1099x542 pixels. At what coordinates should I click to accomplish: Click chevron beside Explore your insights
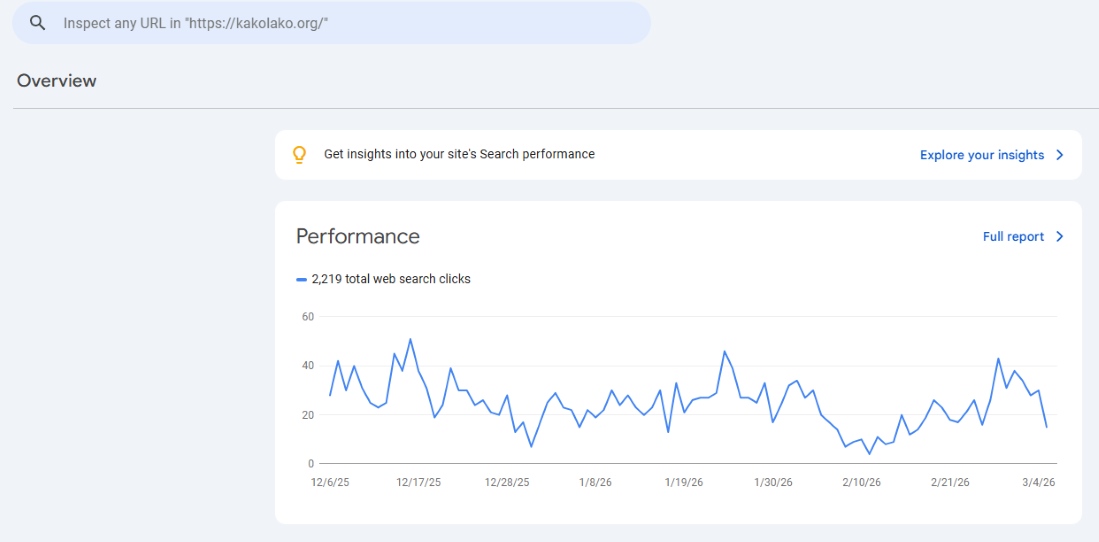(1060, 155)
